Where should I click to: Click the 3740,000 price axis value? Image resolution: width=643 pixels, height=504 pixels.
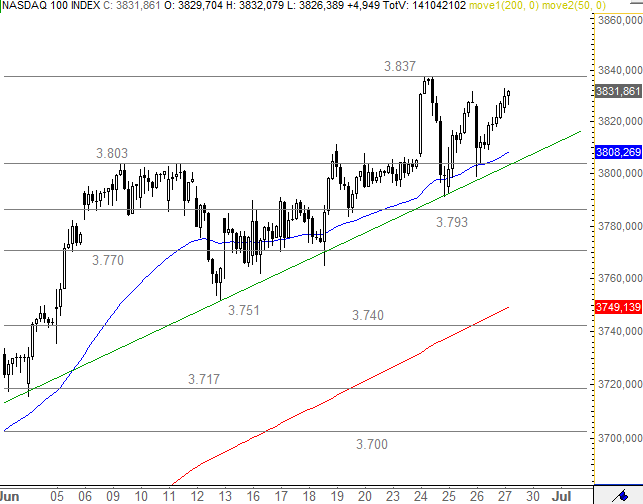tap(620, 331)
